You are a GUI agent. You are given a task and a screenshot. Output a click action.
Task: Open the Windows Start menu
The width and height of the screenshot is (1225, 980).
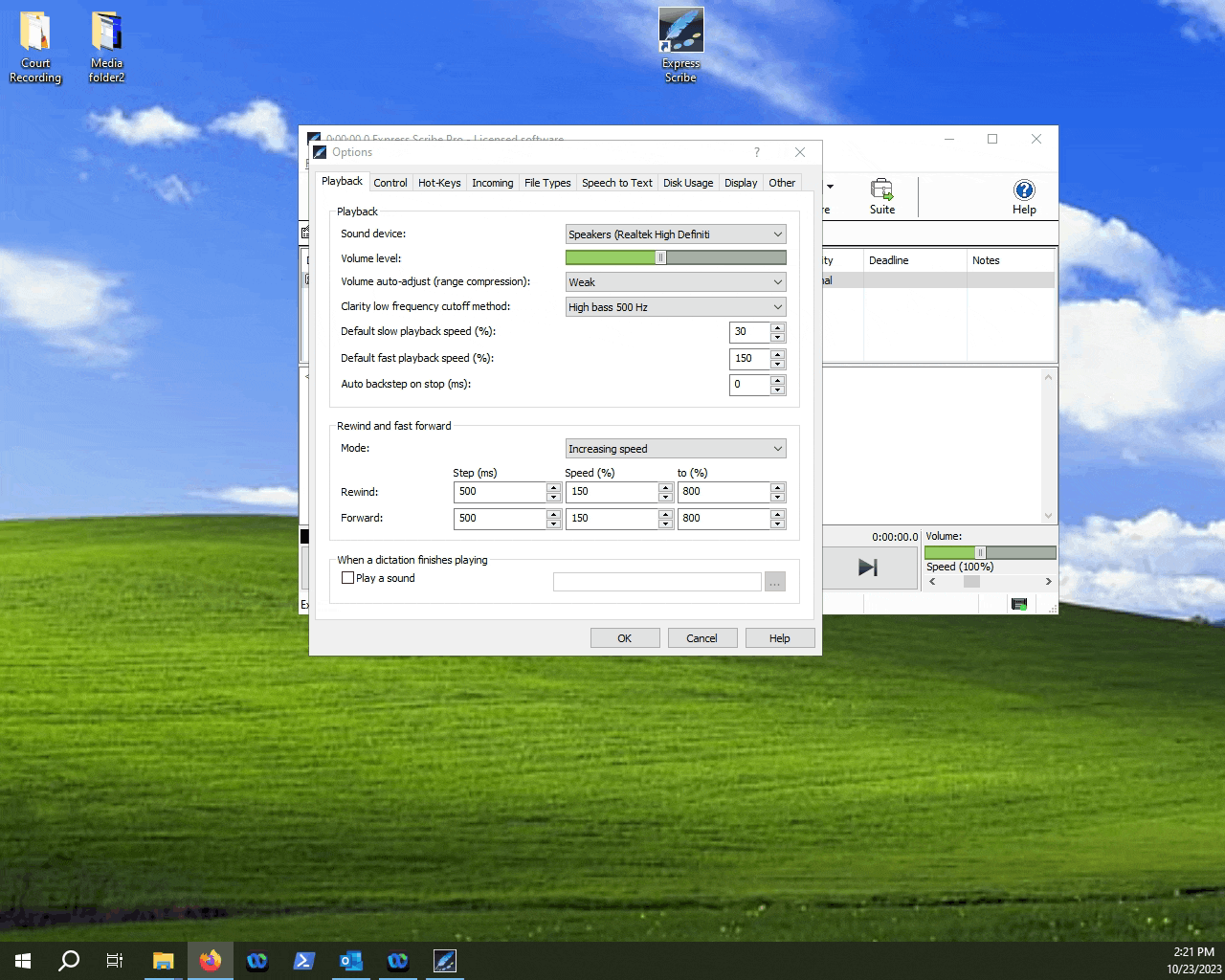[x=21, y=961]
